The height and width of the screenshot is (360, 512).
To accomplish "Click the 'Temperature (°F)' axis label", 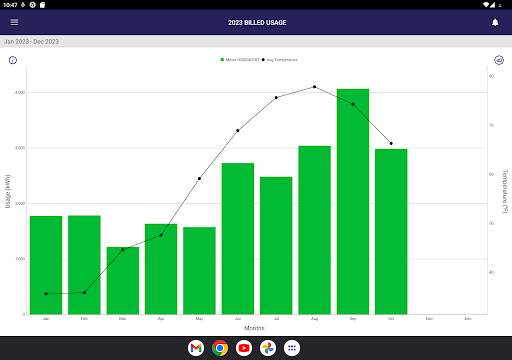I will pos(505,191).
